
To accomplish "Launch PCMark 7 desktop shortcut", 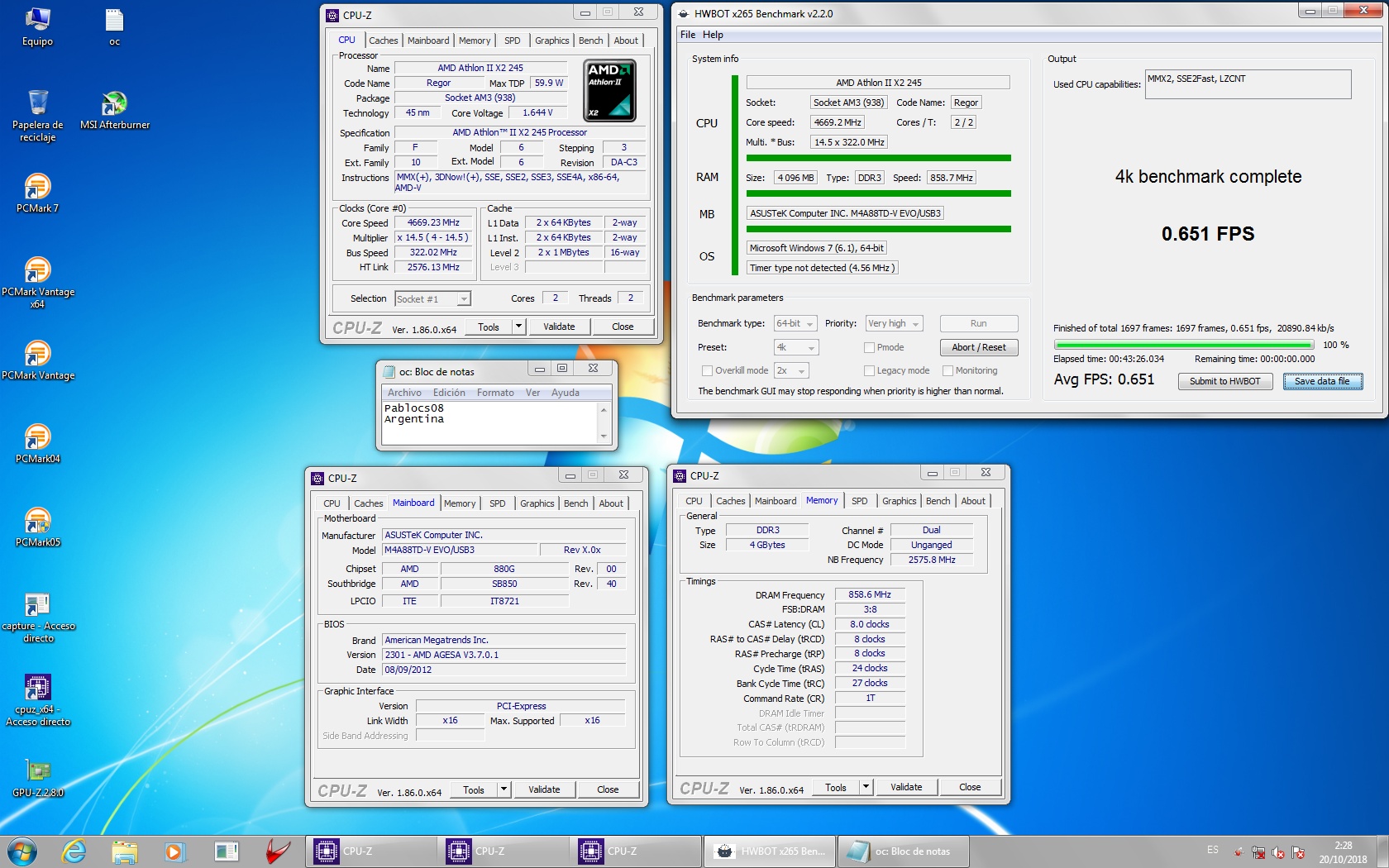I will (37, 193).
